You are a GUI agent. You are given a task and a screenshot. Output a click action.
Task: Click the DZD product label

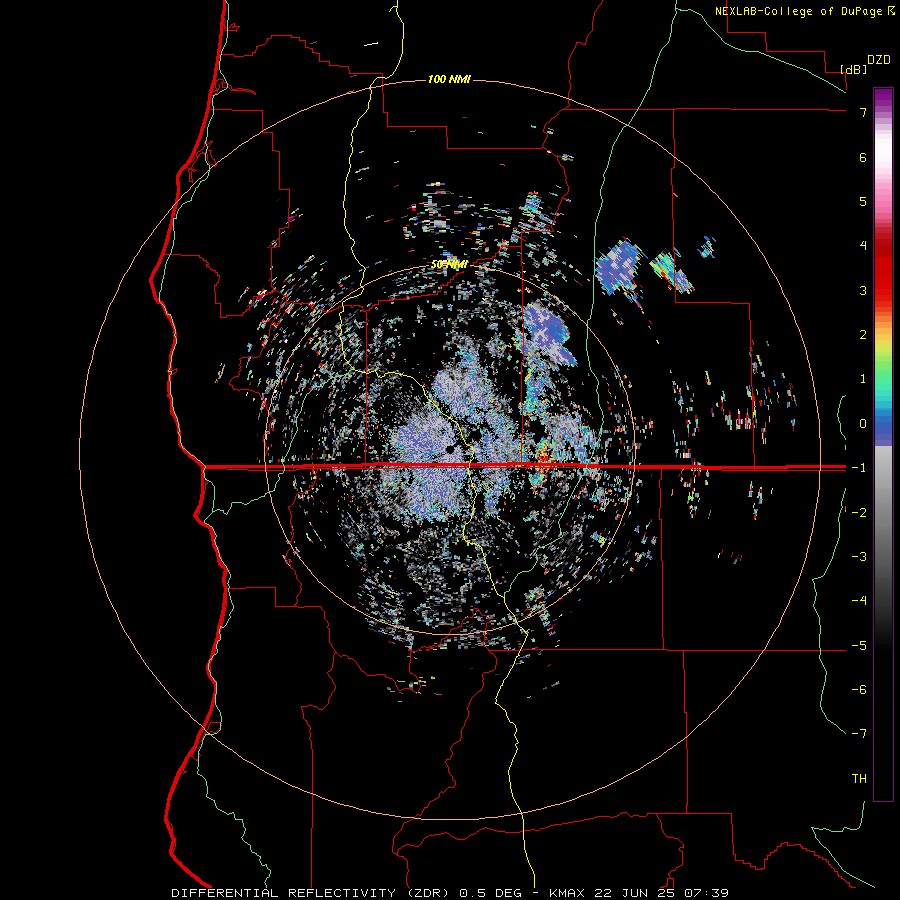(x=879, y=60)
